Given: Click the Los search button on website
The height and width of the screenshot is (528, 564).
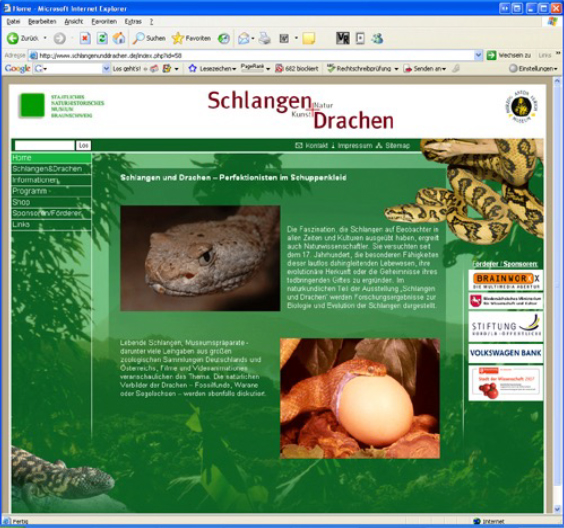Looking at the screenshot, I should tap(83, 145).
